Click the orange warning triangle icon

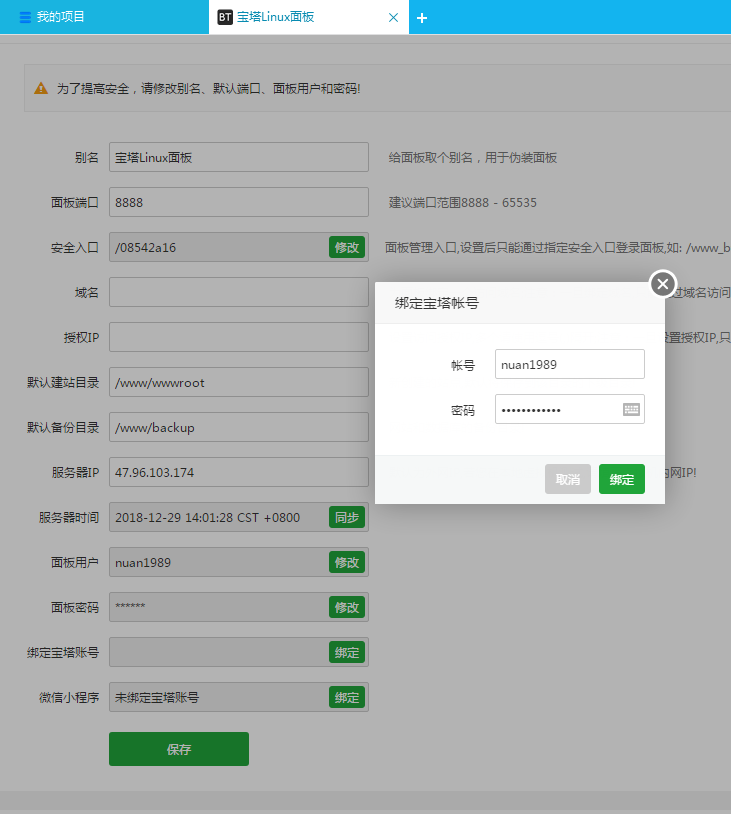tap(41, 88)
